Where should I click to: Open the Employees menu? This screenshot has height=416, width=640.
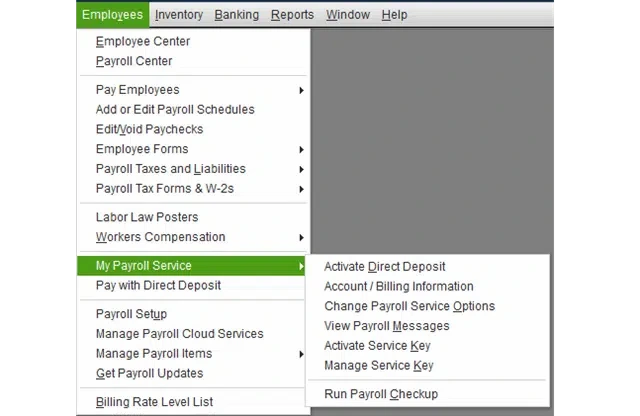coord(113,15)
